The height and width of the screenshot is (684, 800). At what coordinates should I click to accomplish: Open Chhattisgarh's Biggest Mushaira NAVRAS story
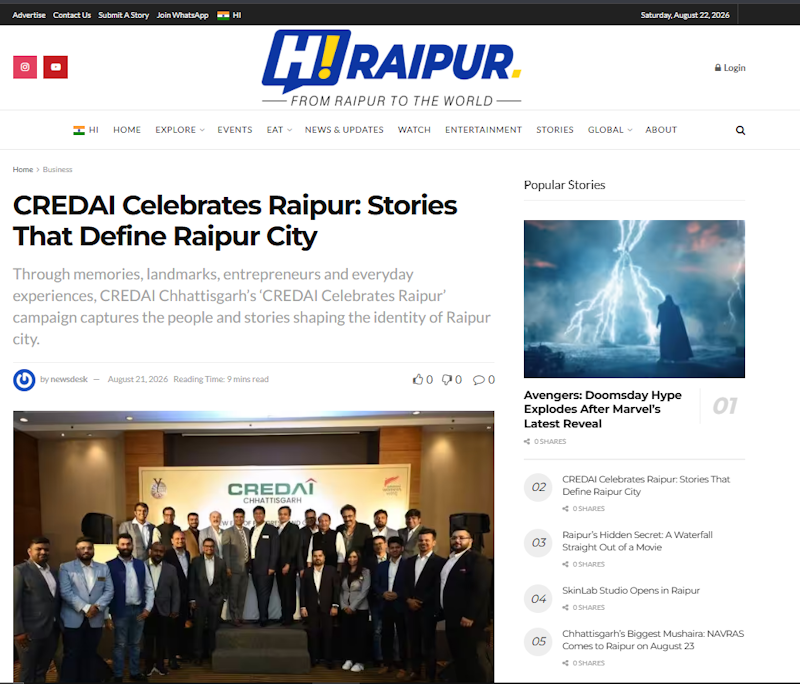coord(653,640)
